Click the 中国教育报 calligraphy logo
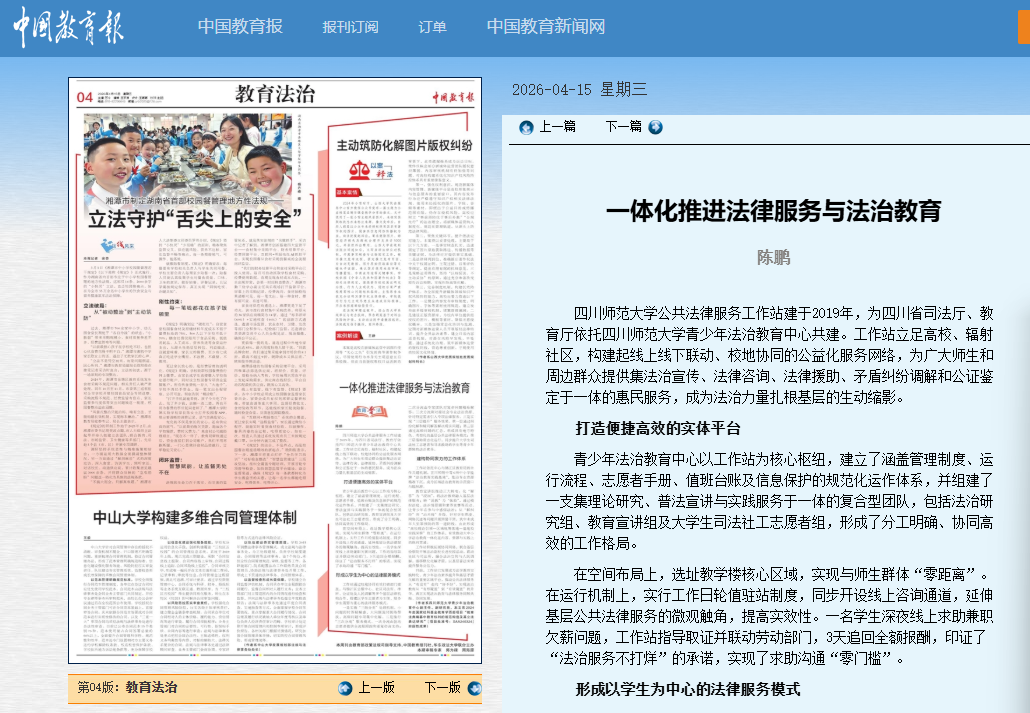Viewport: 1030px width, 713px height. pos(68,27)
